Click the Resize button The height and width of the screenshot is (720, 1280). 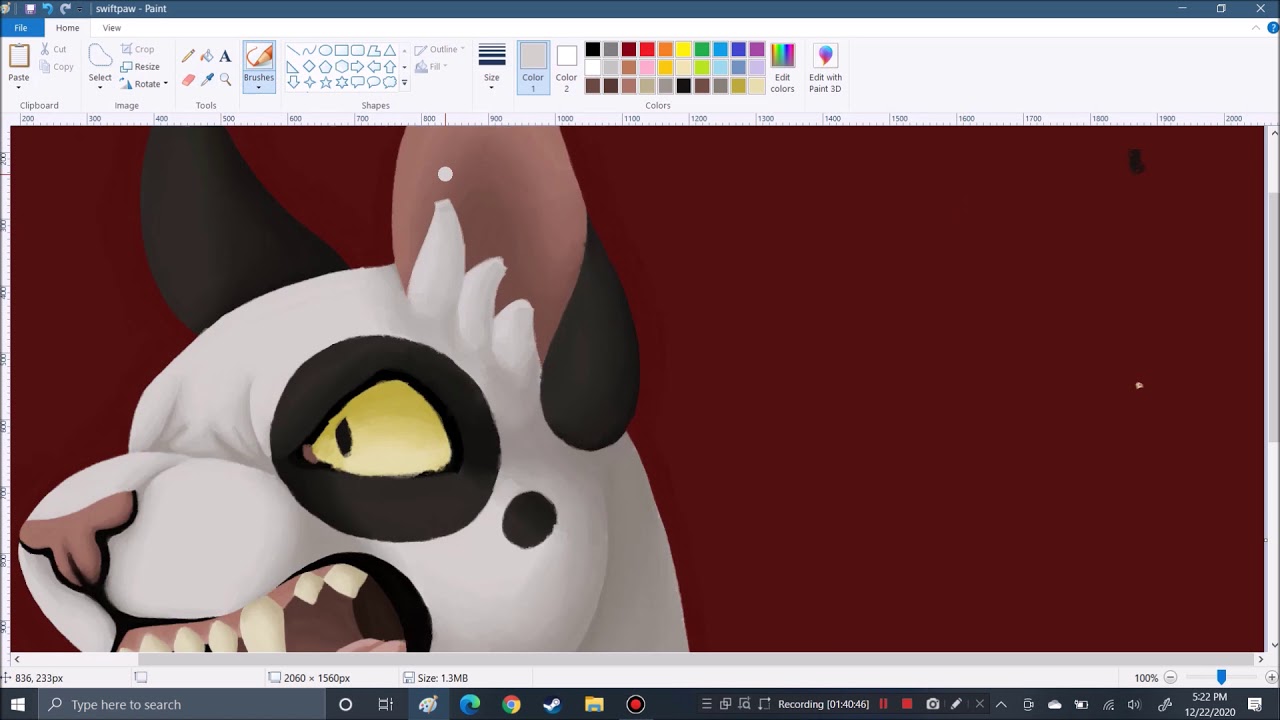point(140,67)
